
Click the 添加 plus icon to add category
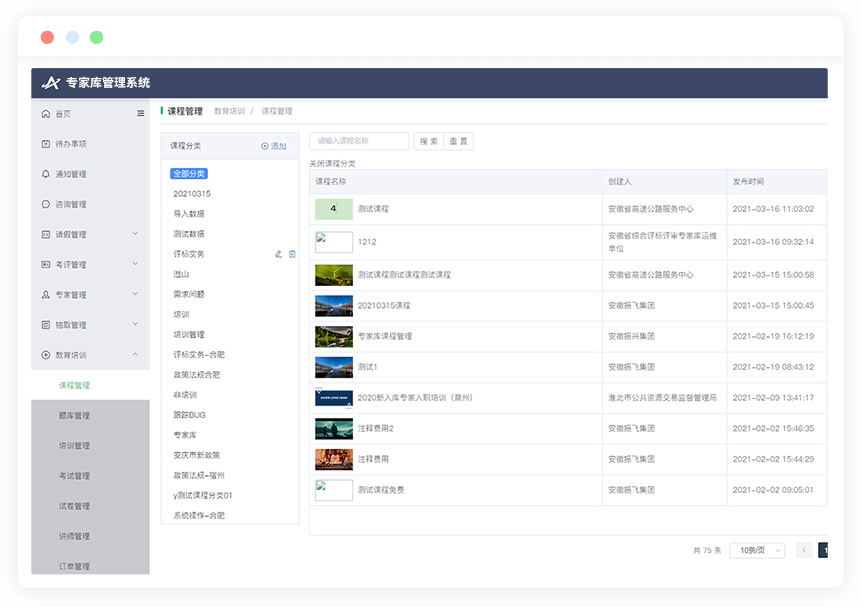tap(265, 146)
